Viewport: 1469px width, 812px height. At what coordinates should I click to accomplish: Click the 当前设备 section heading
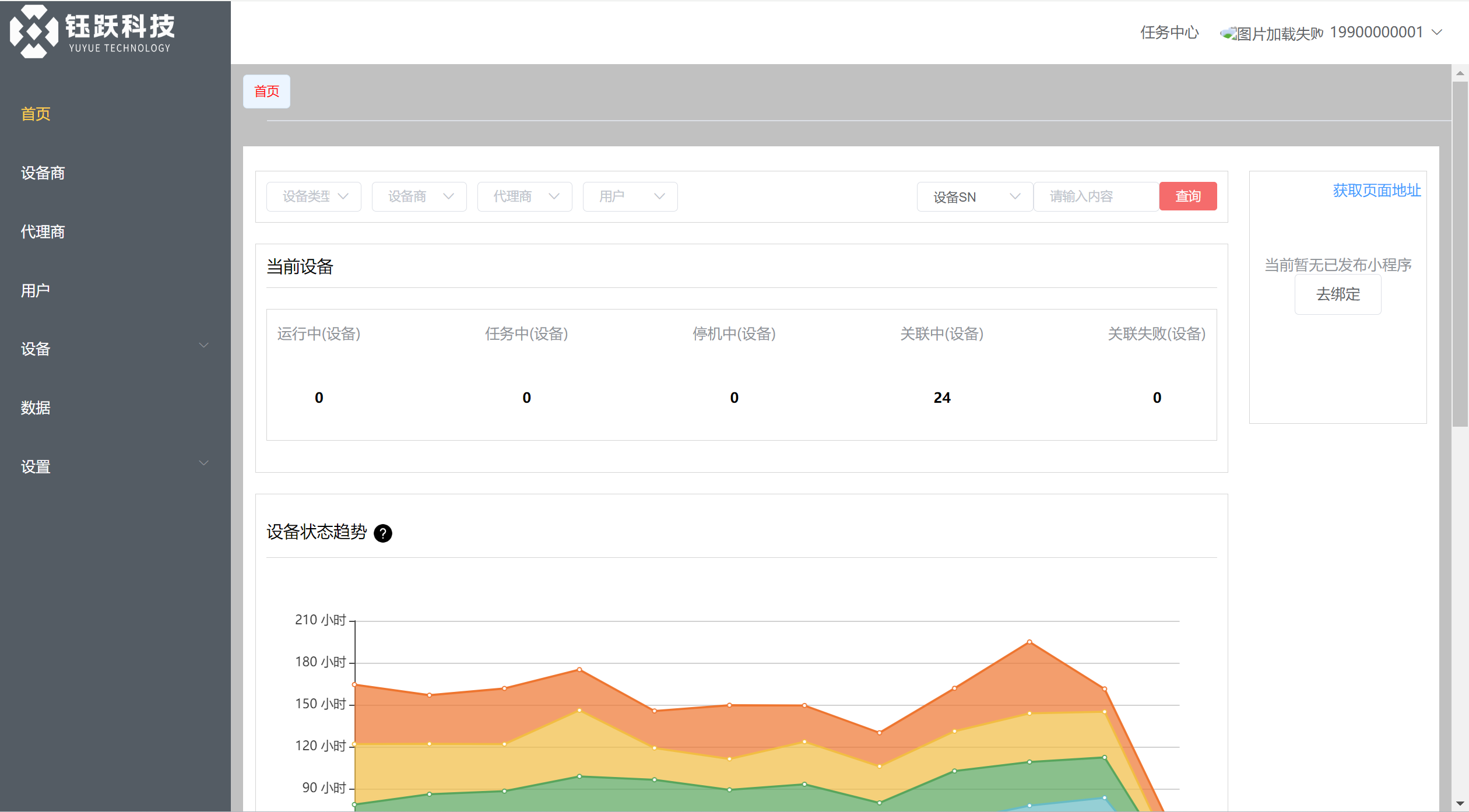[x=300, y=267]
